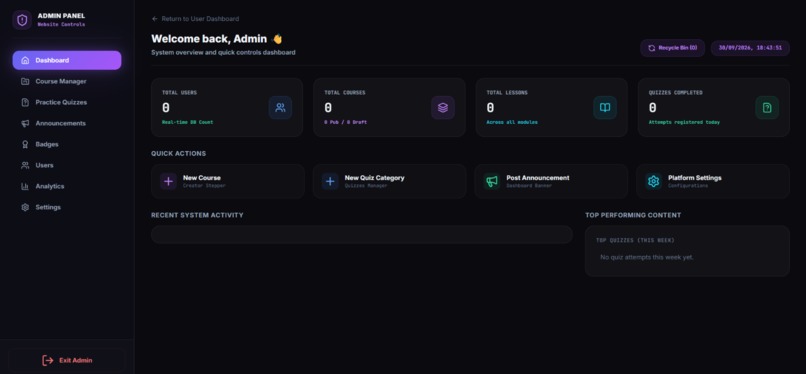The width and height of the screenshot is (806, 374).
Task: Click the Admin Panel shield logo icon
Action: pos(22,20)
